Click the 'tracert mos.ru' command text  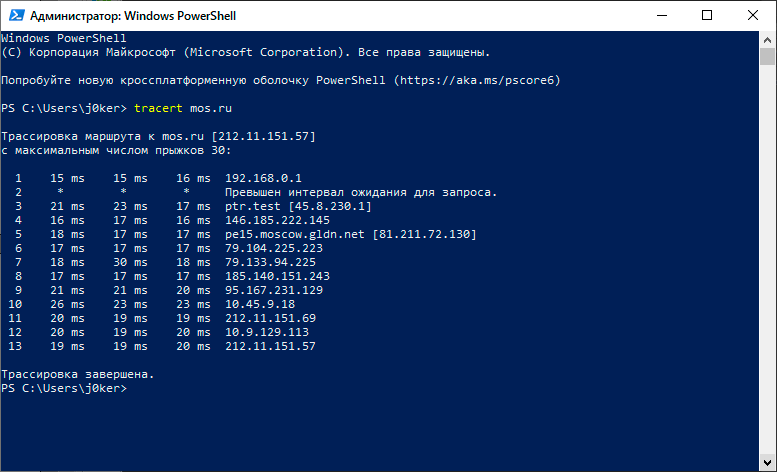pyautogui.click(x=175, y=106)
